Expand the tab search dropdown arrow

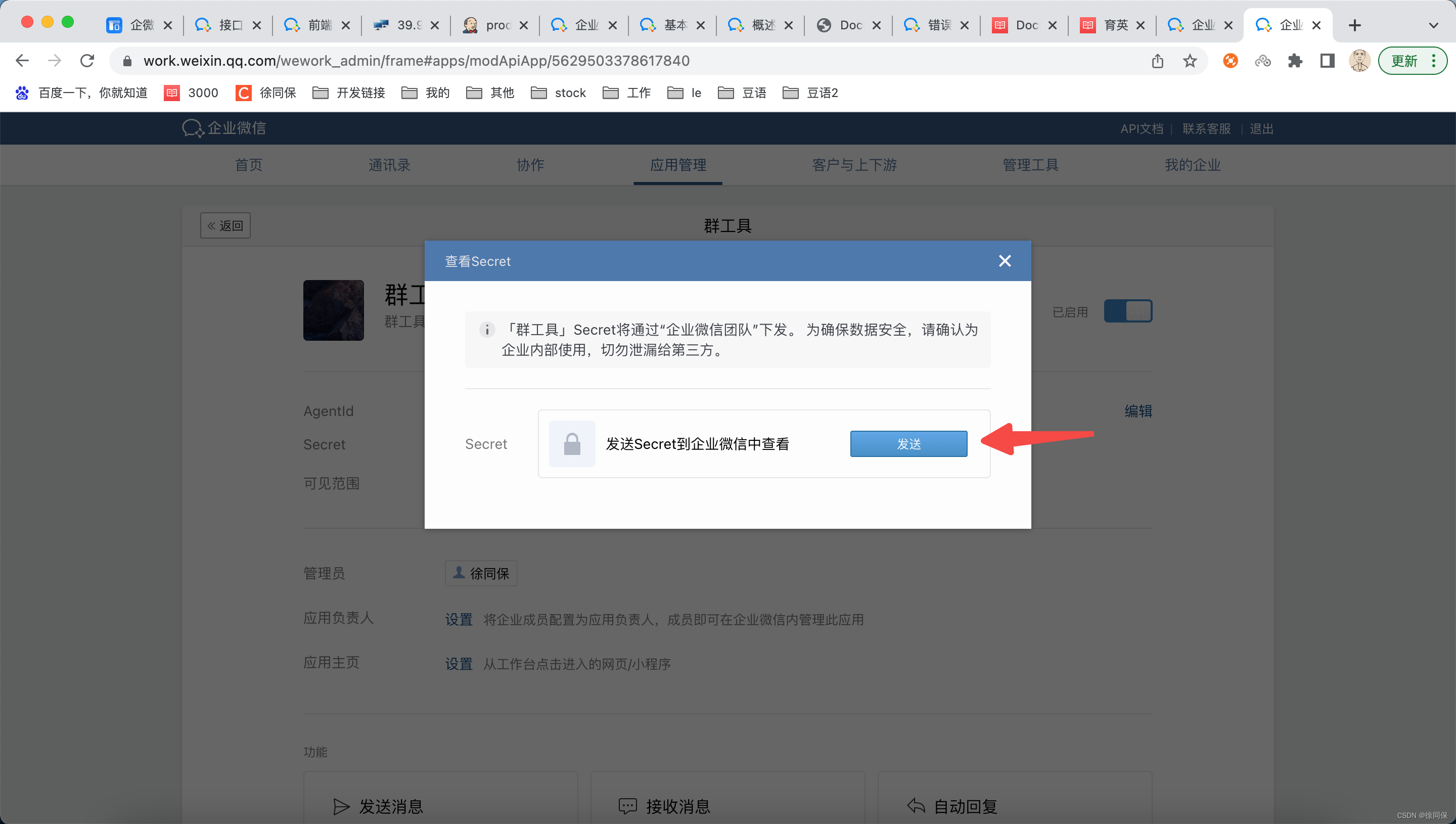pos(1433,25)
